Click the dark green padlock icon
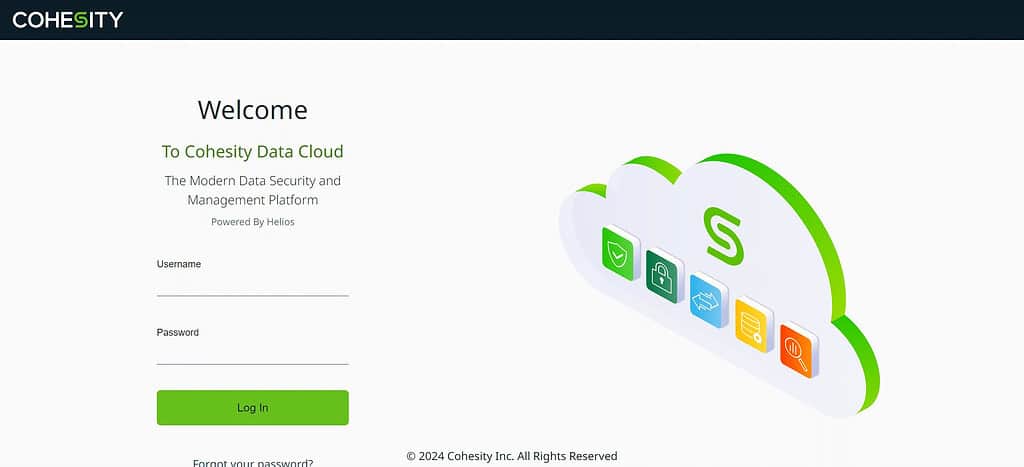Screen dimensions: 1024x467 (x=664, y=276)
